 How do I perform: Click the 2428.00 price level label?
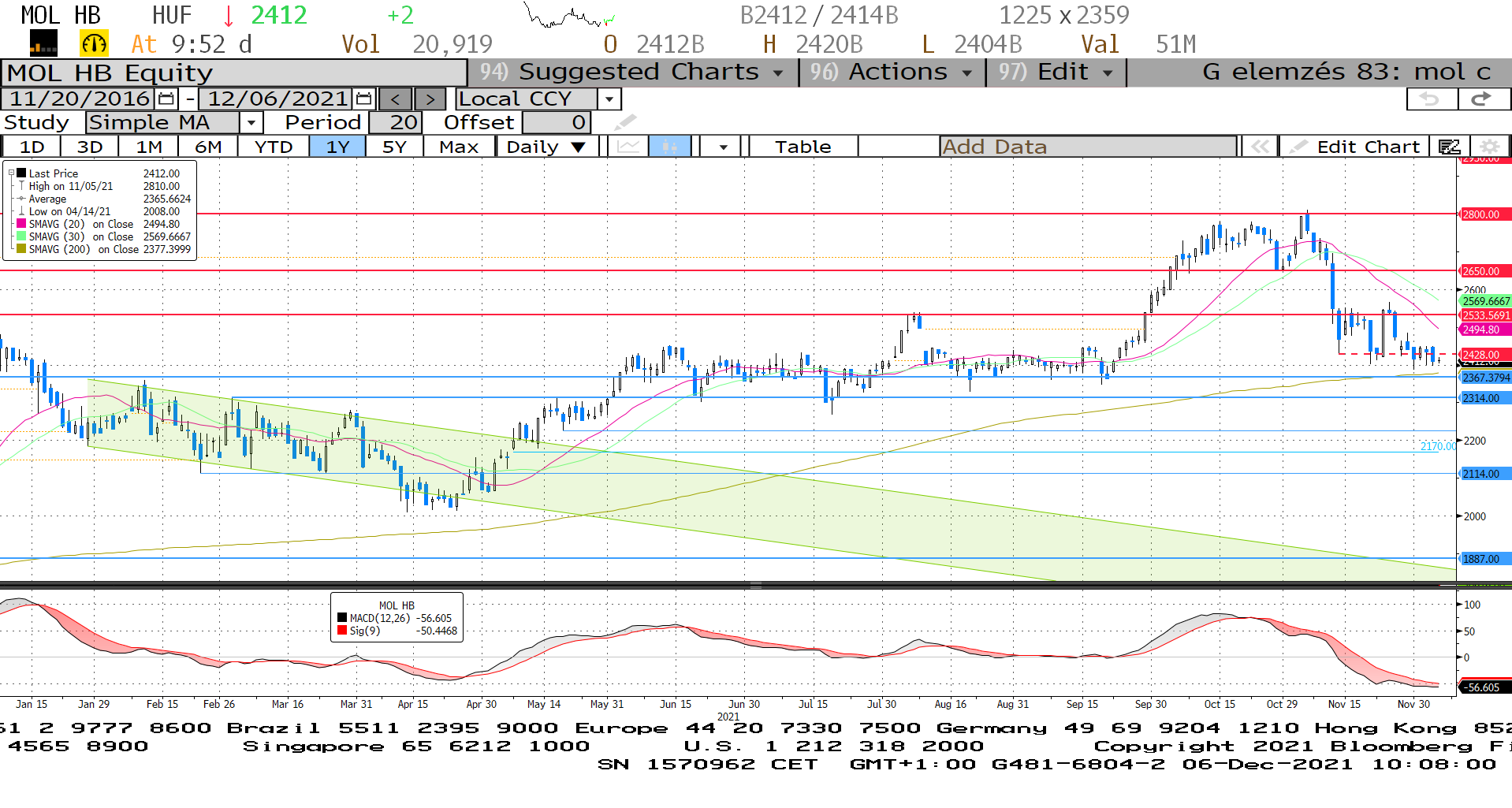coord(1485,355)
